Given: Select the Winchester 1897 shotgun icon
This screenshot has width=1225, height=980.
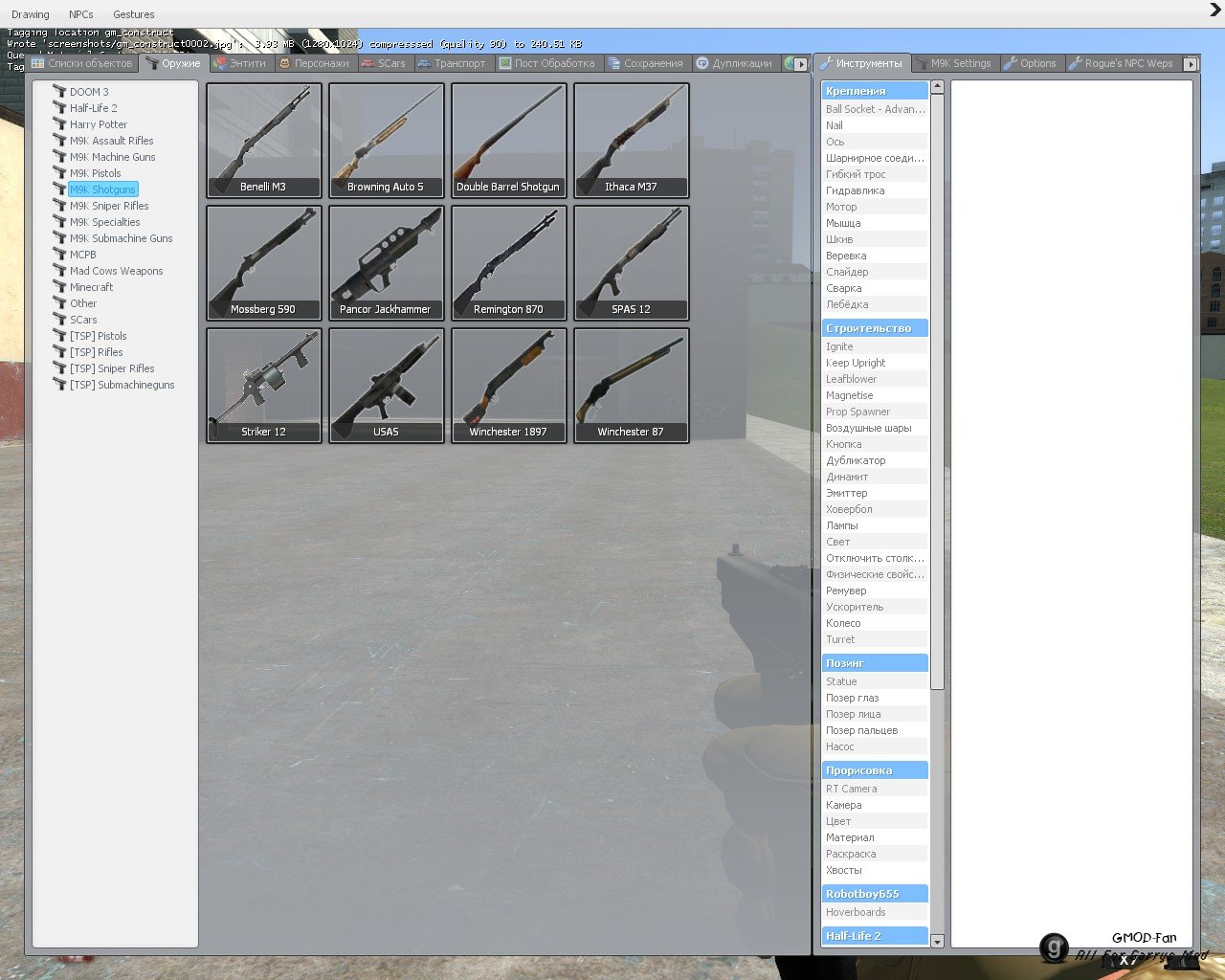Looking at the screenshot, I should [x=509, y=385].
